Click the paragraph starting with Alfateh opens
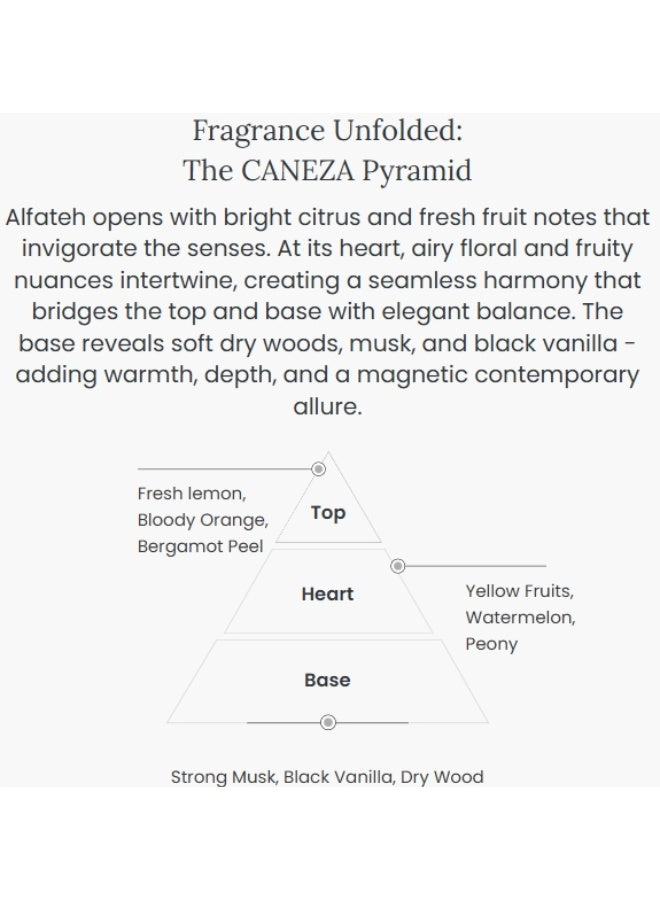Screen dimensions: 660x900 327,296
